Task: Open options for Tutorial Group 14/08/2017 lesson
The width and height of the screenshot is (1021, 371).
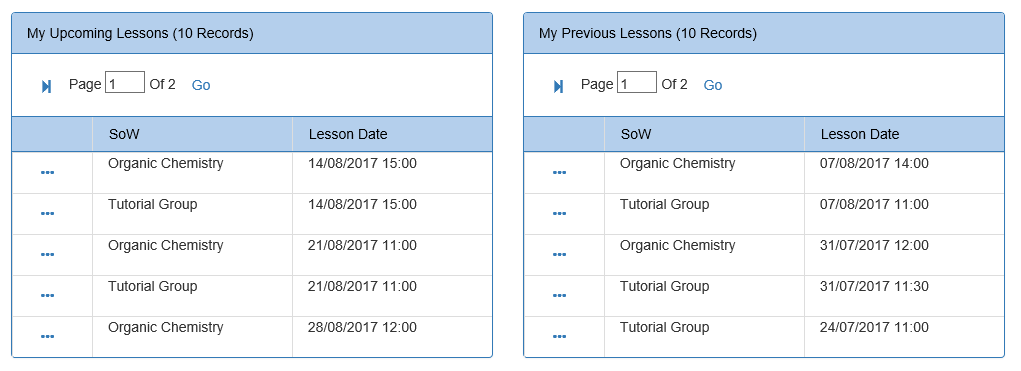Action: (48, 213)
